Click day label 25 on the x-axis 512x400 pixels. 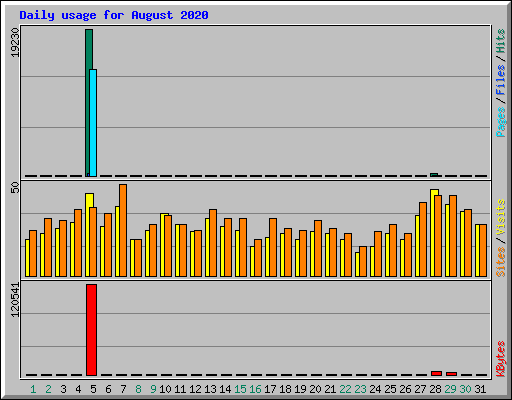click(390, 389)
